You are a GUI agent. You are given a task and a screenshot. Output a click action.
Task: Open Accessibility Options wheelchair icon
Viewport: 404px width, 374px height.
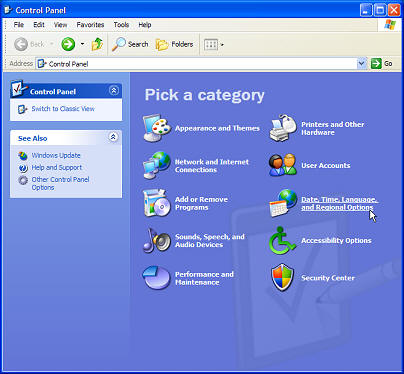282,240
